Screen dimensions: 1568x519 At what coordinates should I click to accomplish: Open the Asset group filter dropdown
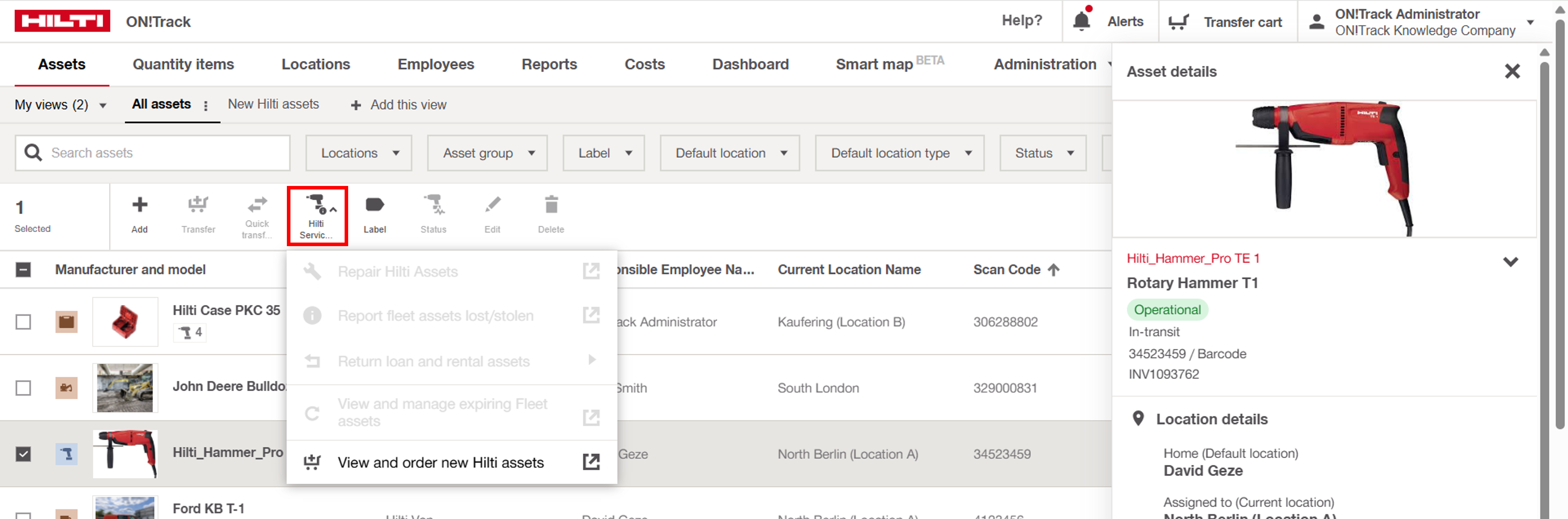tap(487, 153)
